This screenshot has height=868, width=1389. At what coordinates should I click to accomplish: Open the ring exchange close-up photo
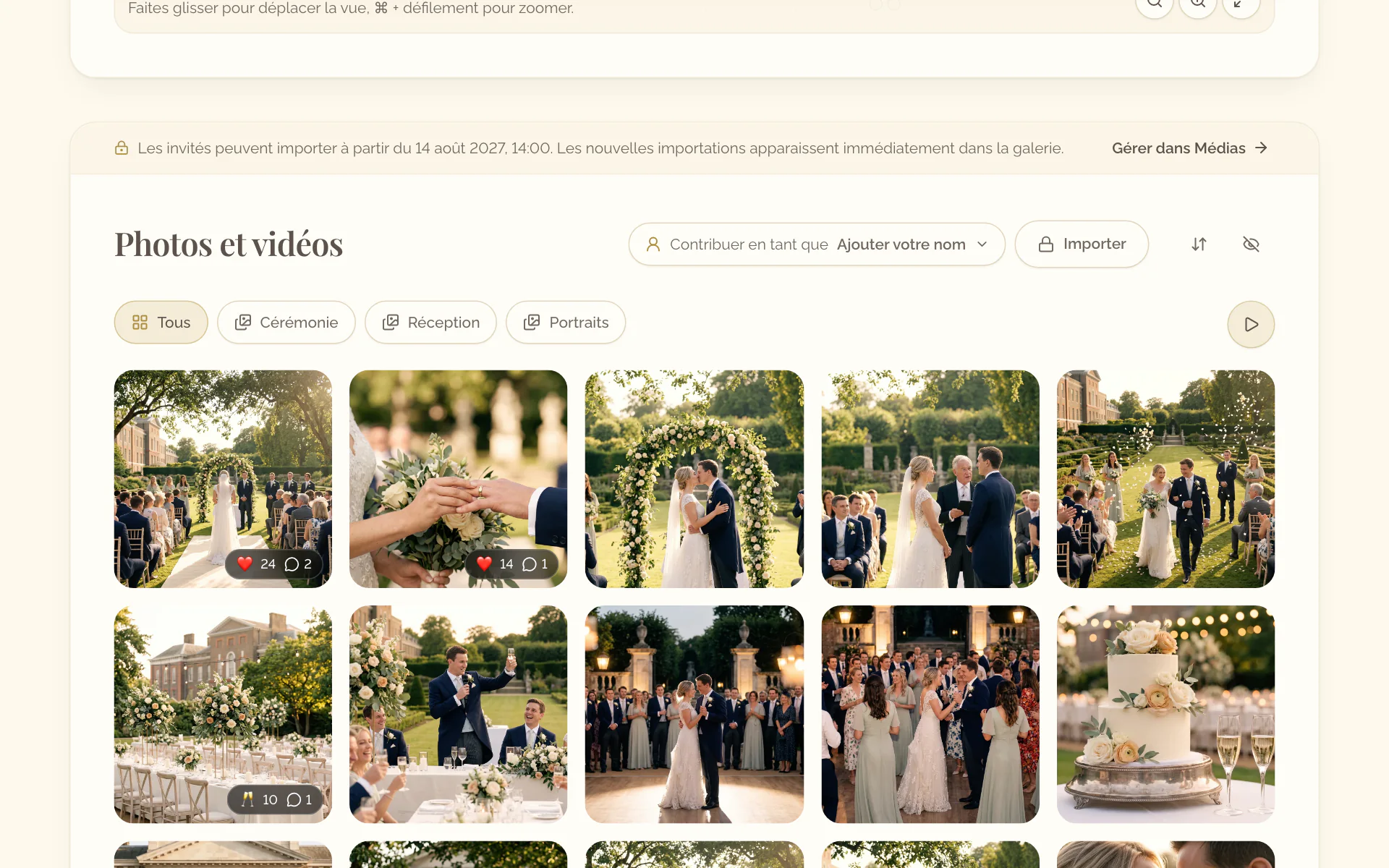(459, 479)
